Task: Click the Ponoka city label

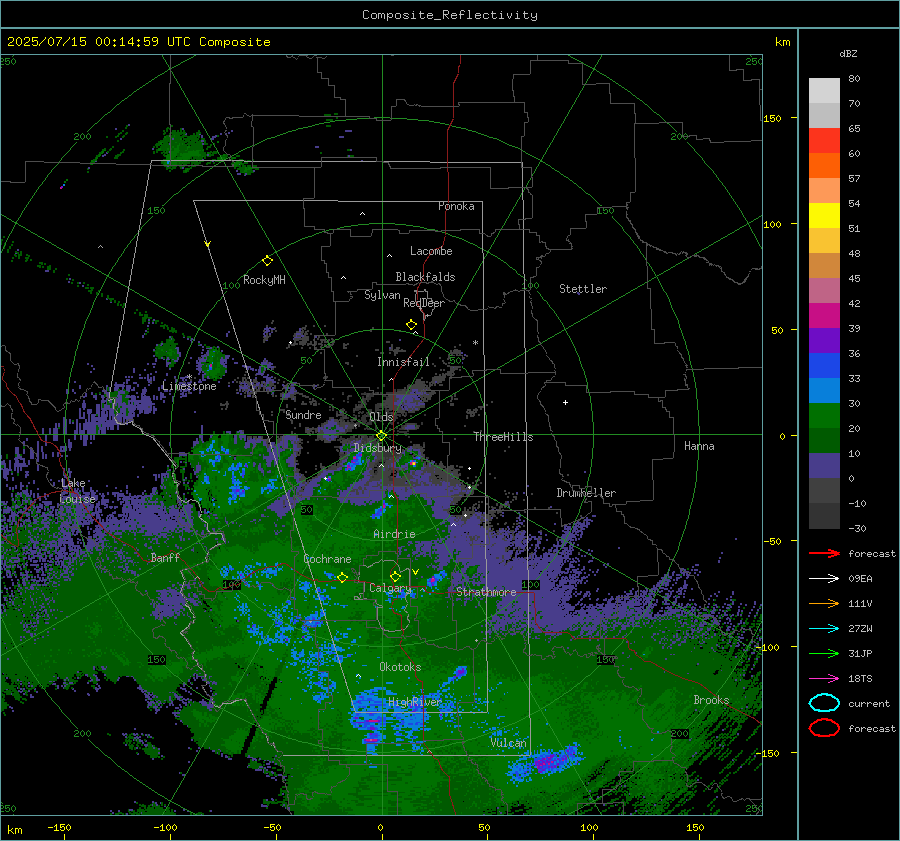Action: pyautogui.click(x=456, y=206)
